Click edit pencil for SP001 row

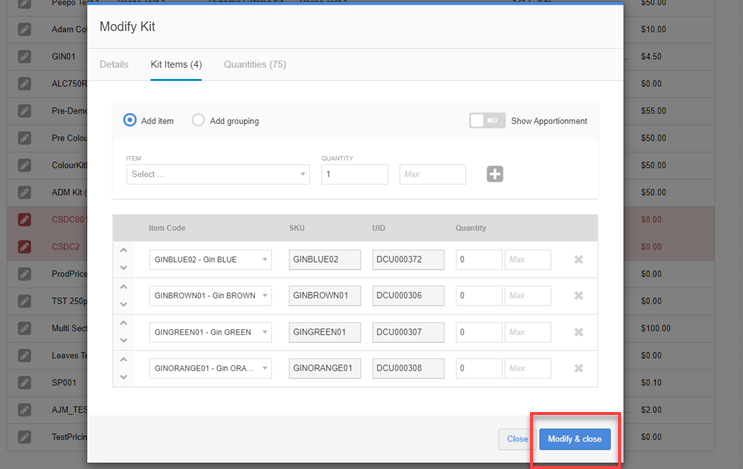(x=25, y=382)
